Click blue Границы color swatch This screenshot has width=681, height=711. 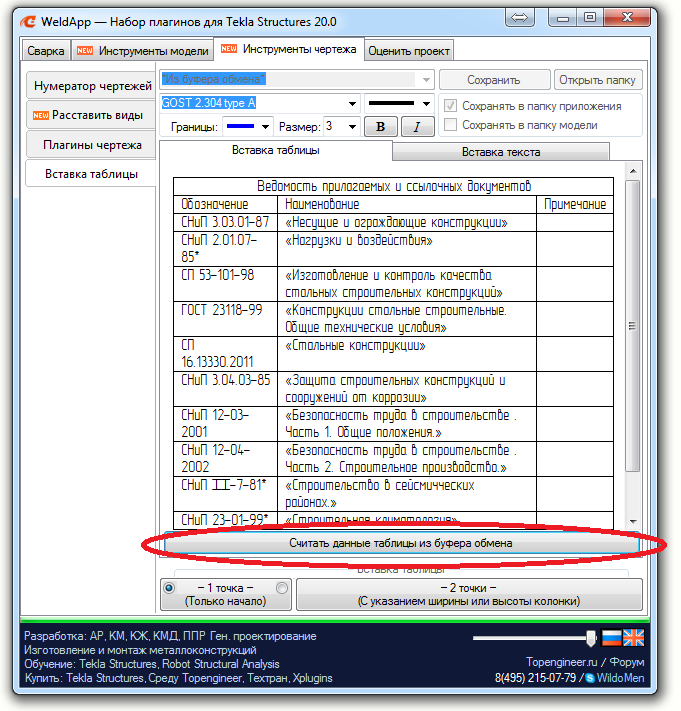point(240,127)
